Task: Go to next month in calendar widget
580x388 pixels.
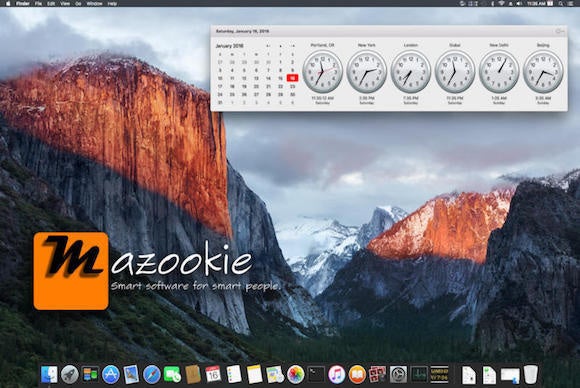Action: 293,46
